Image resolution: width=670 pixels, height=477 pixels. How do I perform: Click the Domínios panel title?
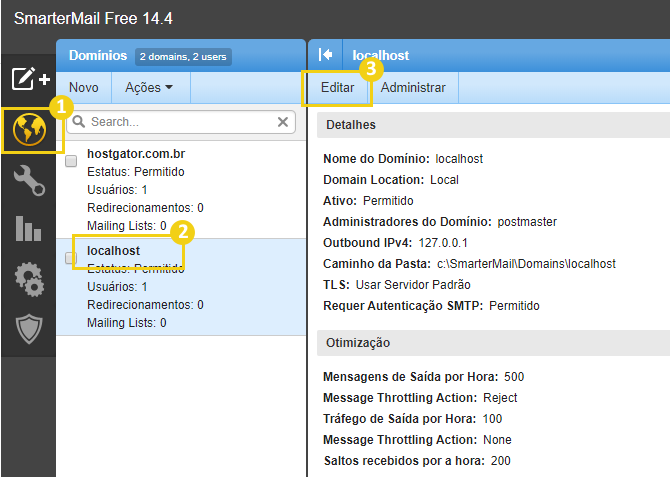click(98, 55)
